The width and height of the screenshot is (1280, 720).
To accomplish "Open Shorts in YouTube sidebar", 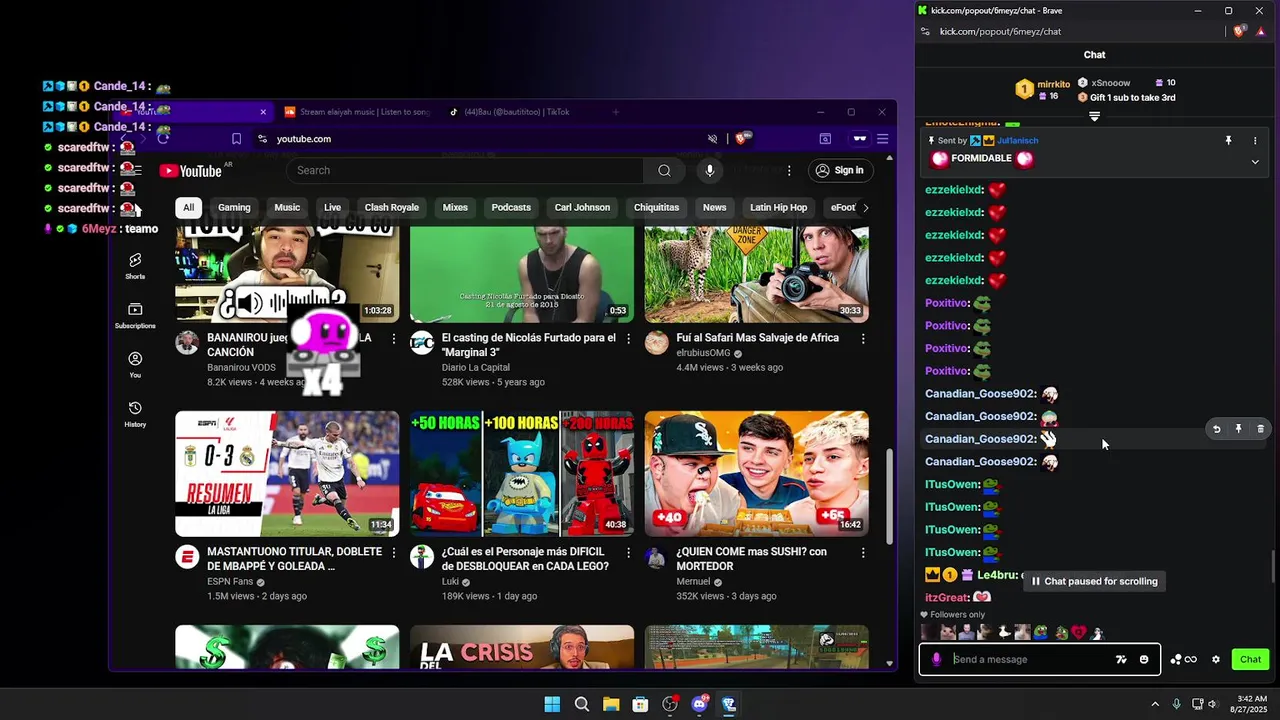I will pyautogui.click(x=135, y=266).
